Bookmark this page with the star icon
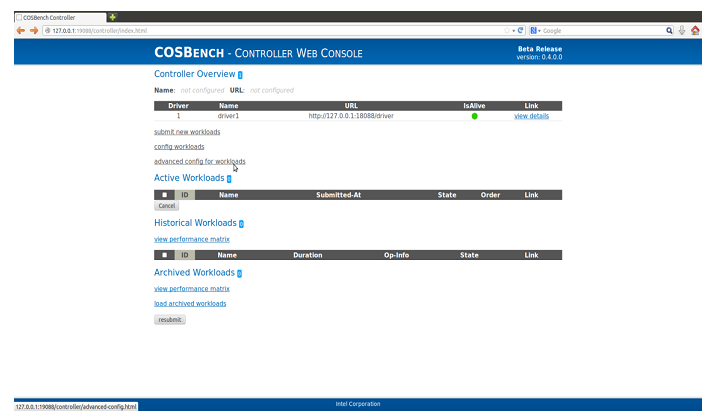The image size is (716, 420). 507,31
